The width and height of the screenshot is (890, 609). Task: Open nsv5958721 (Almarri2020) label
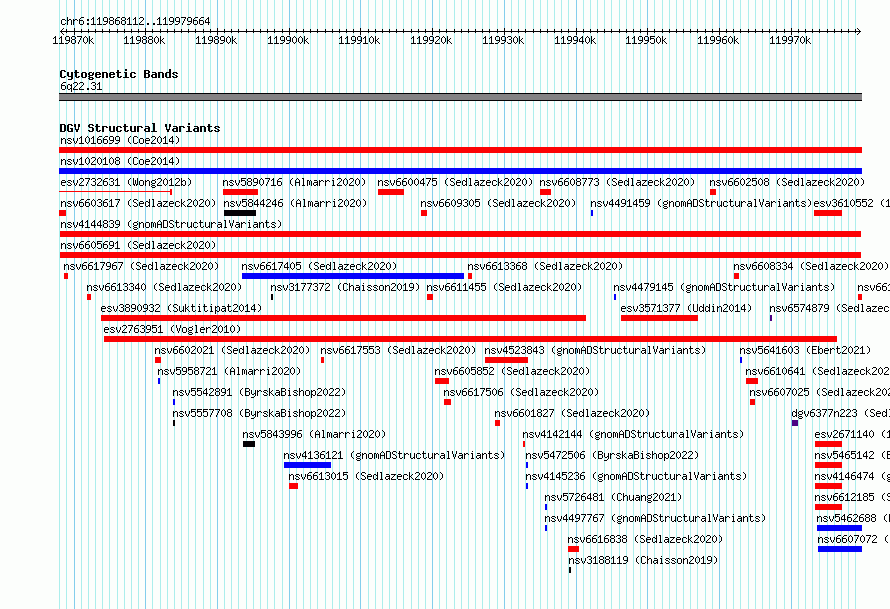[x=229, y=371]
